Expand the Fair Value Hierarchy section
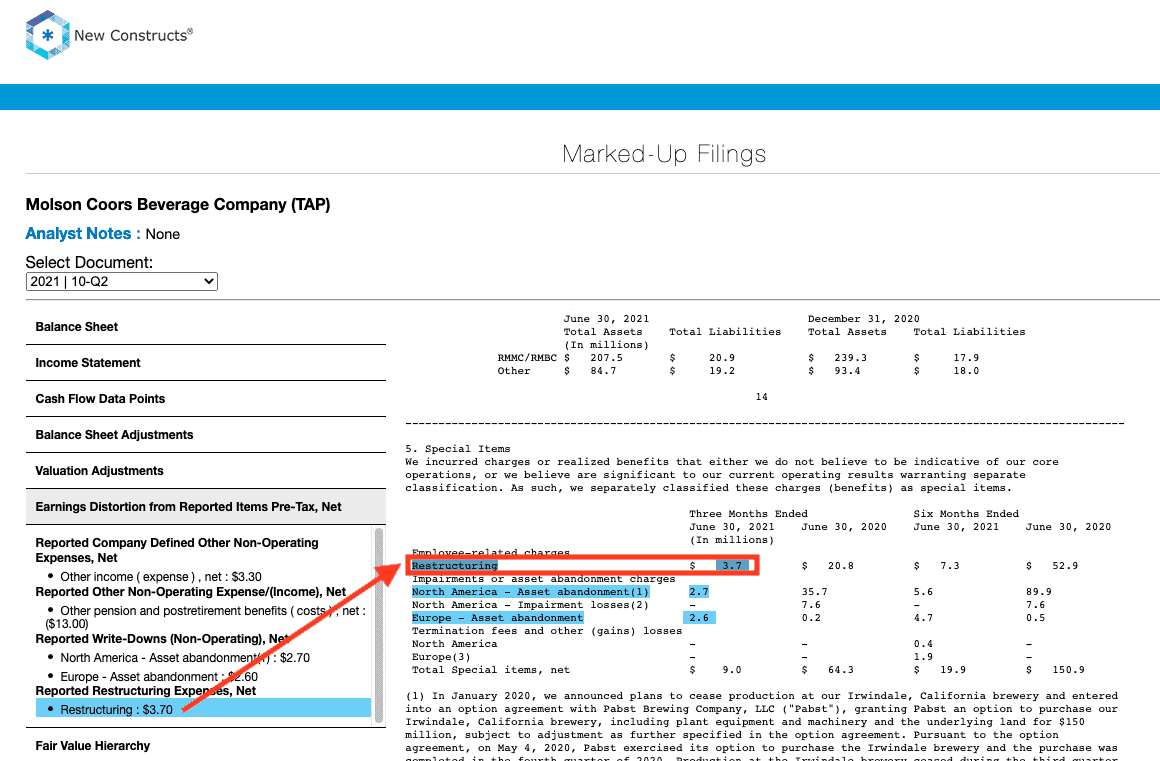 click(x=206, y=745)
